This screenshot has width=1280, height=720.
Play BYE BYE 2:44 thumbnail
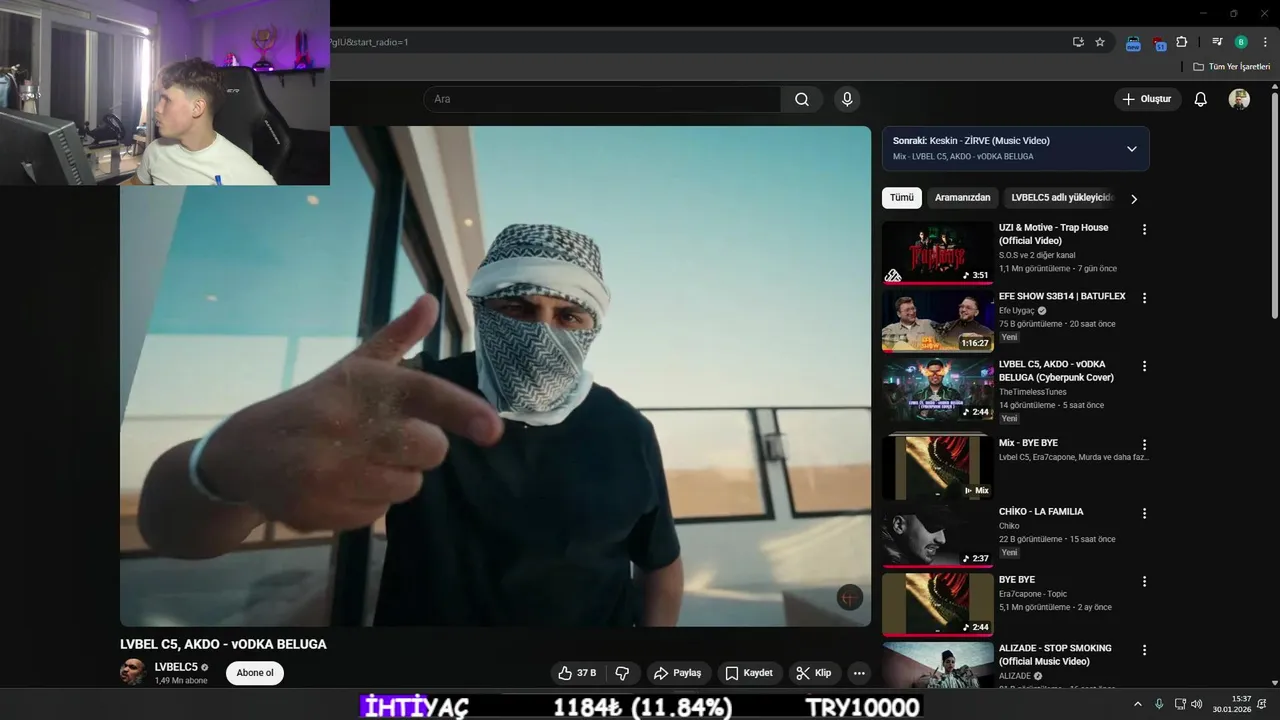pyautogui.click(x=937, y=605)
